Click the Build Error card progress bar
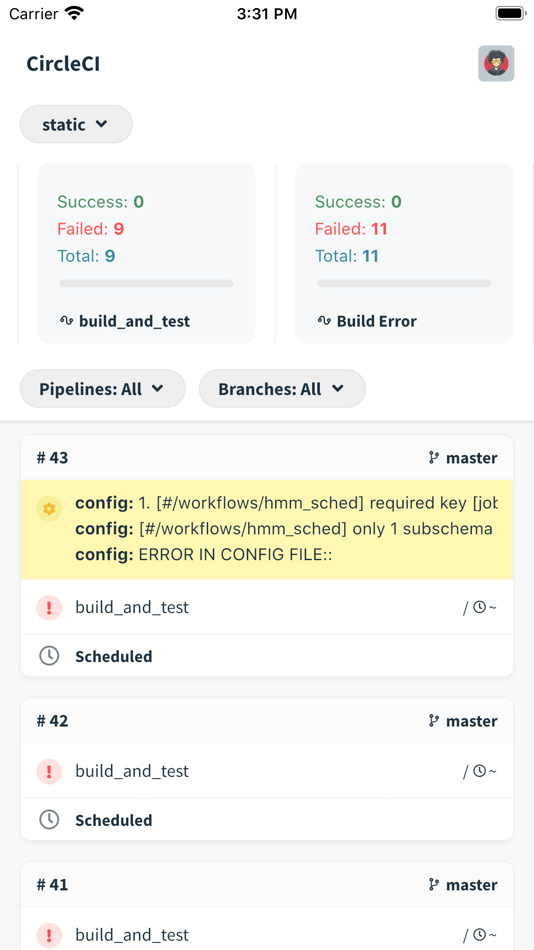This screenshot has width=534, height=950. 404,283
